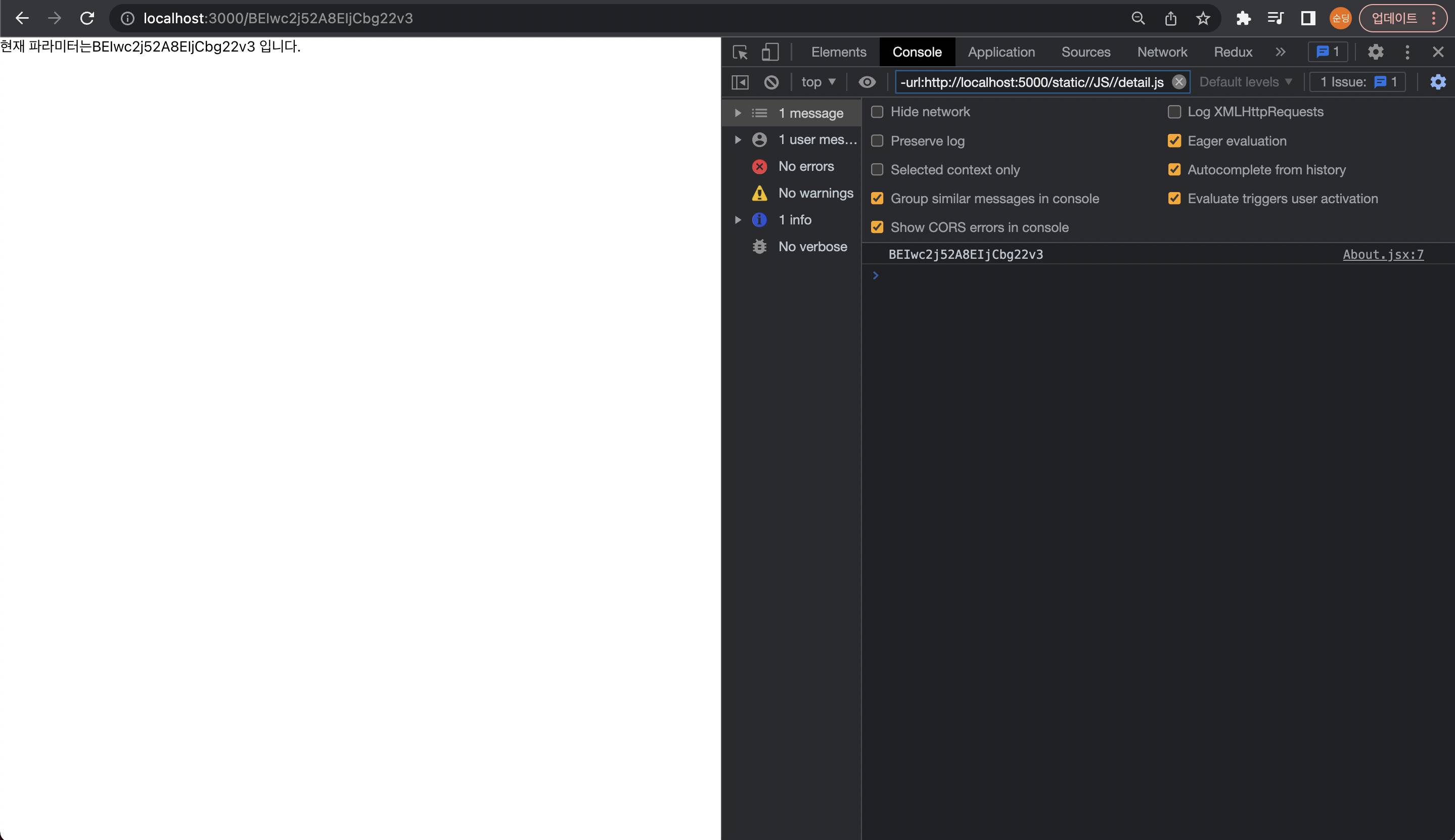The width and height of the screenshot is (1455, 840).
Task: Toggle the device toolbar icon
Action: [770, 52]
